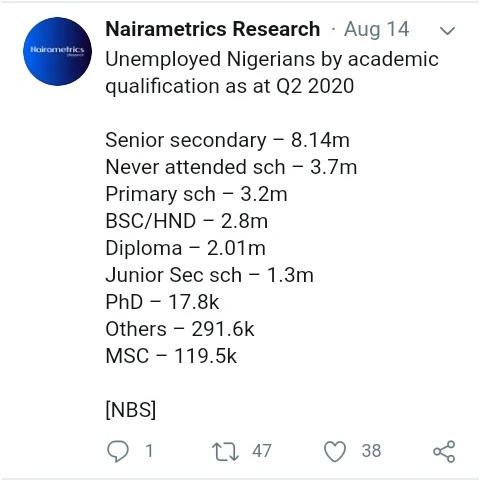Click the reply speech bubble icon
The image size is (480, 481).
118,451
